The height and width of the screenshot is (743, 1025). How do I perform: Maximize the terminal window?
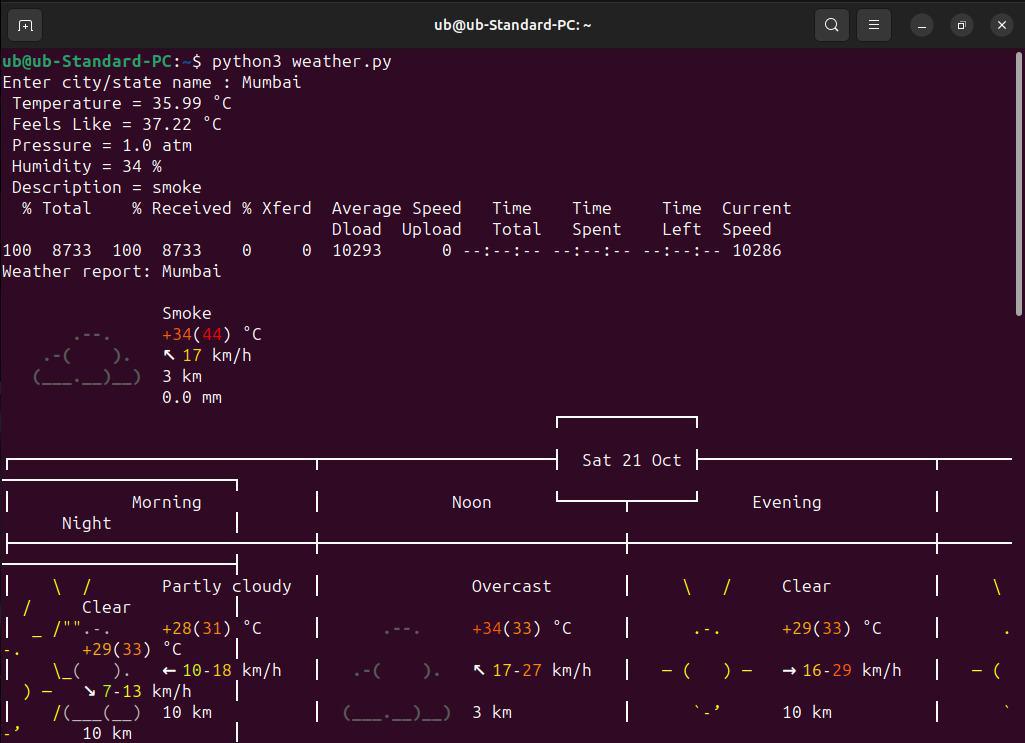pos(961,25)
